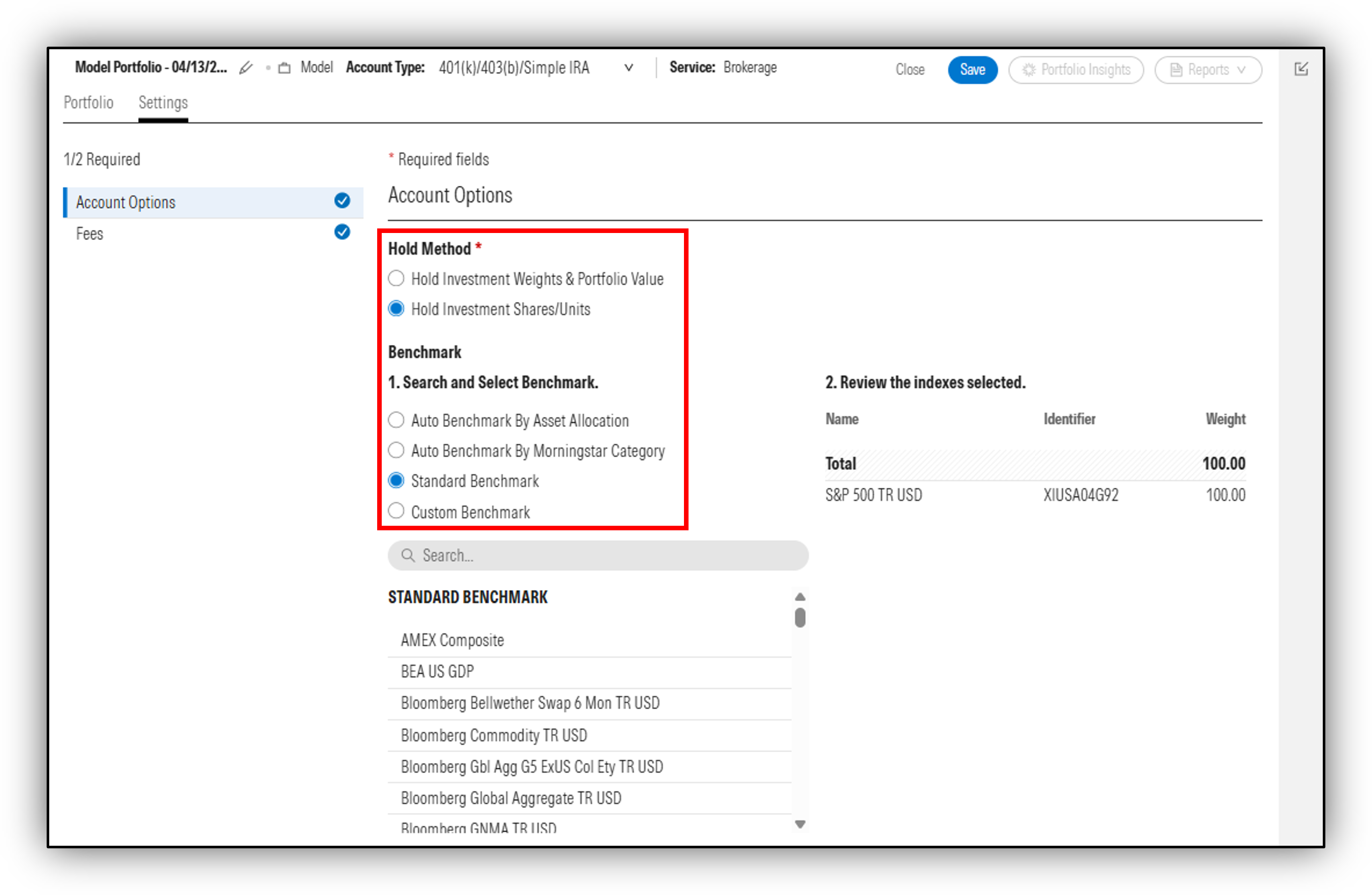Image resolution: width=1372 pixels, height=895 pixels.
Task: Click the Fees checkmark icon
Action: click(x=342, y=232)
